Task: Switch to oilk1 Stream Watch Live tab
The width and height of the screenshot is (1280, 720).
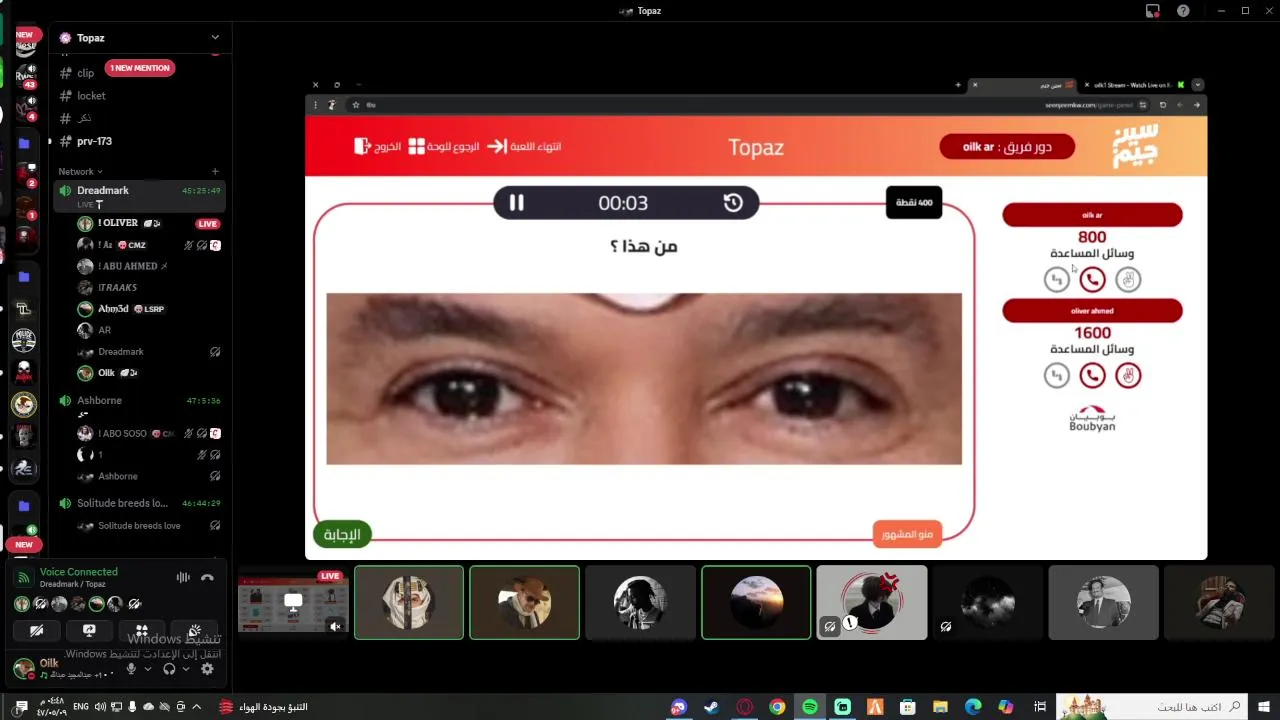Action: click(1133, 85)
